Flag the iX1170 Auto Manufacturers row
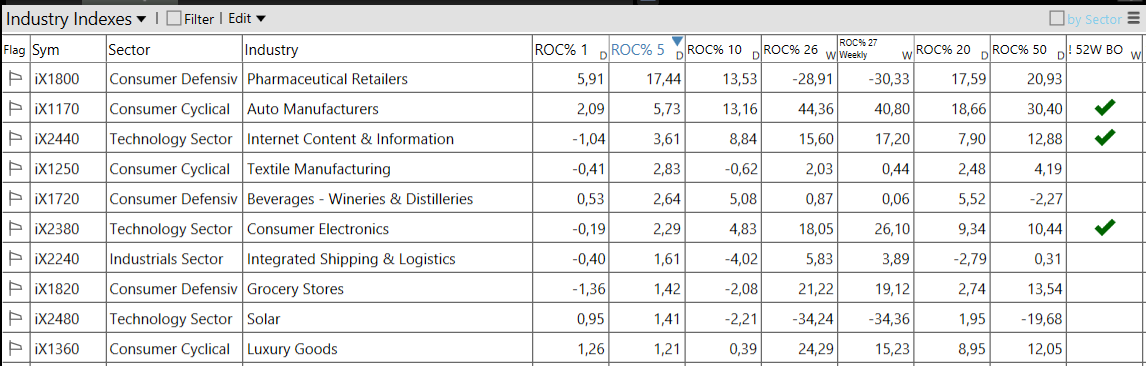The width and height of the screenshot is (1146, 366). pos(15,109)
